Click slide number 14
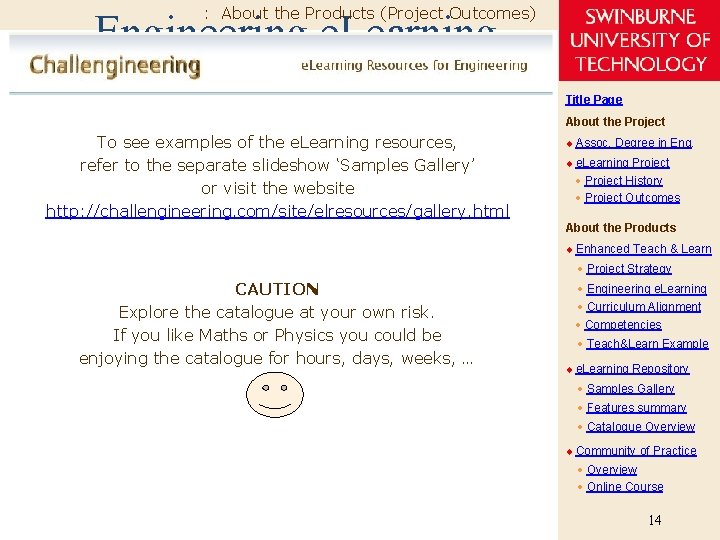 [655, 520]
